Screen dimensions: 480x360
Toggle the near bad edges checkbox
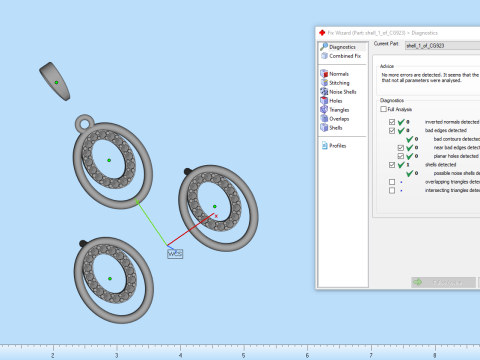(x=401, y=148)
